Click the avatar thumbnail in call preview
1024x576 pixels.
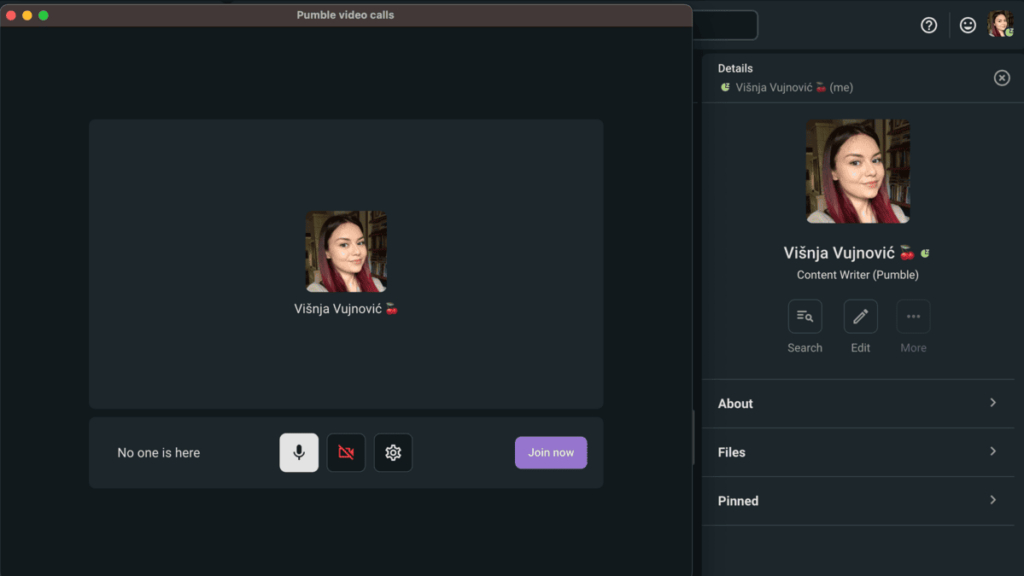[346, 251]
